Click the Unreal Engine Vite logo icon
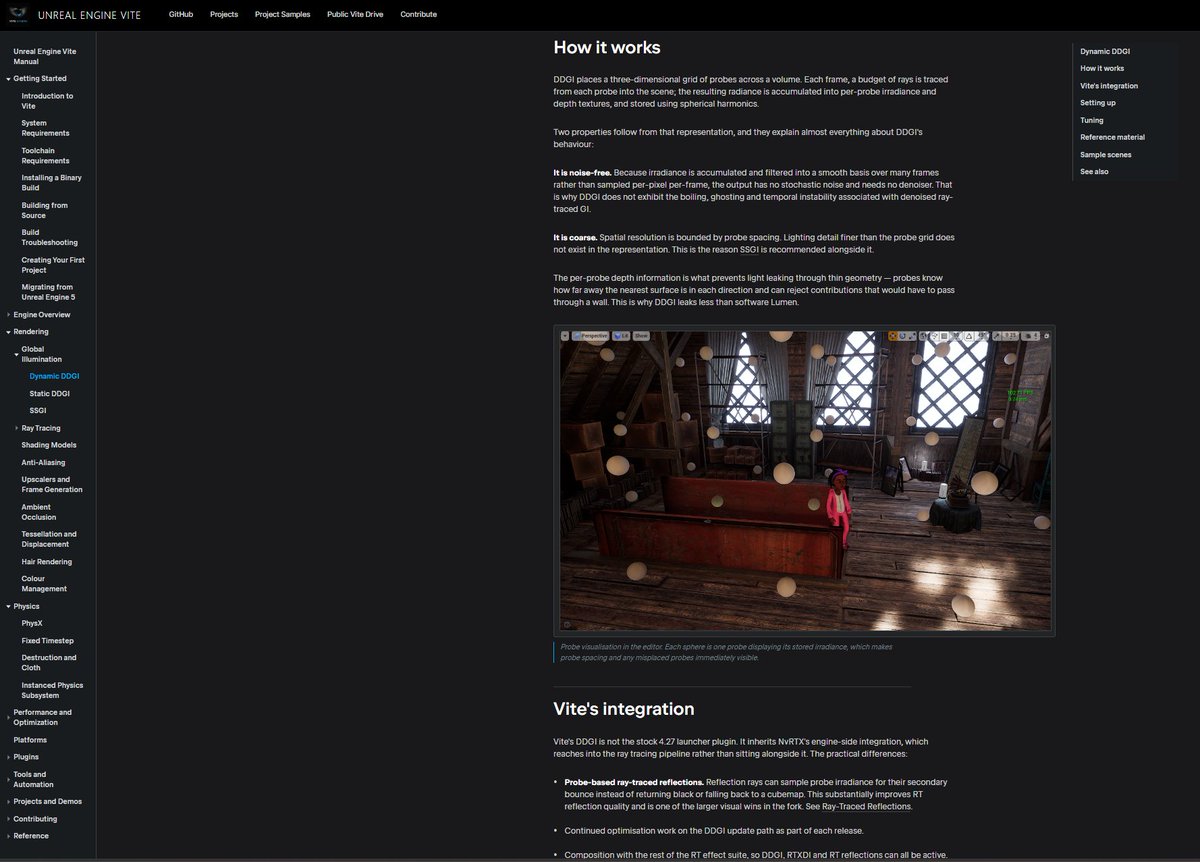The height and width of the screenshot is (862, 1200). pos(19,15)
